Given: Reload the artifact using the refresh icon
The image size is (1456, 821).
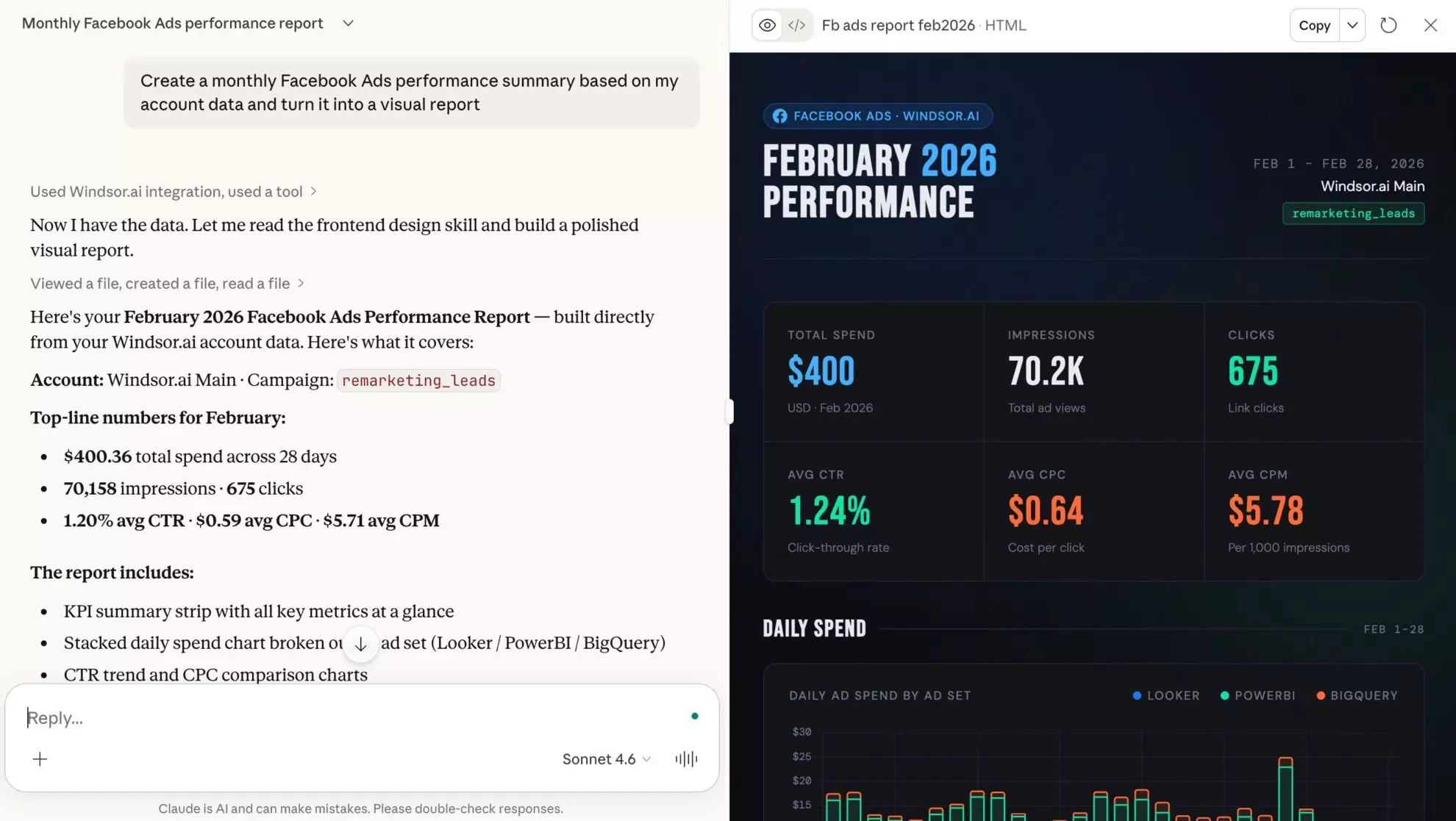Looking at the screenshot, I should coord(1388,24).
